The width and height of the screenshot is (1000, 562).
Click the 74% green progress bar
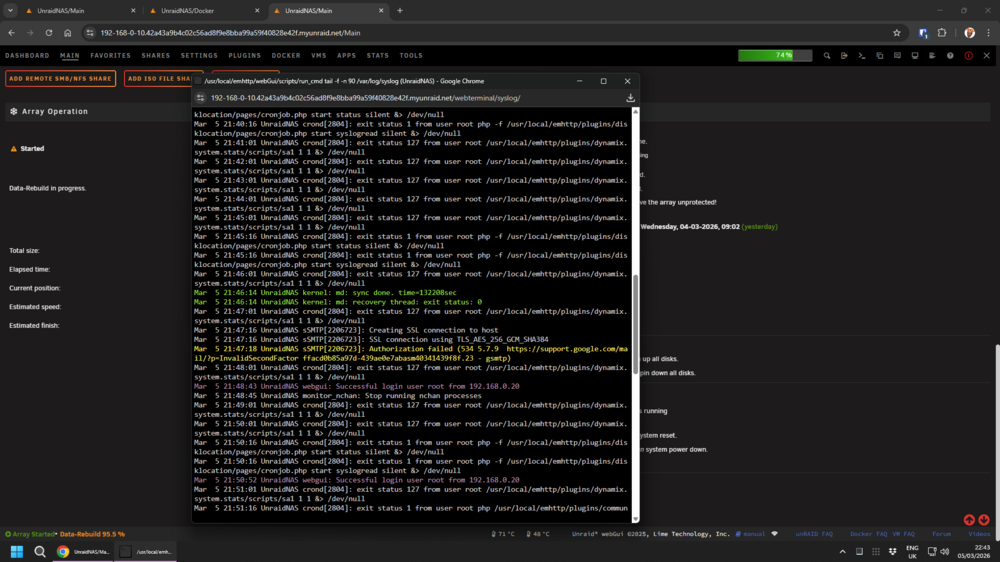(775, 55)
